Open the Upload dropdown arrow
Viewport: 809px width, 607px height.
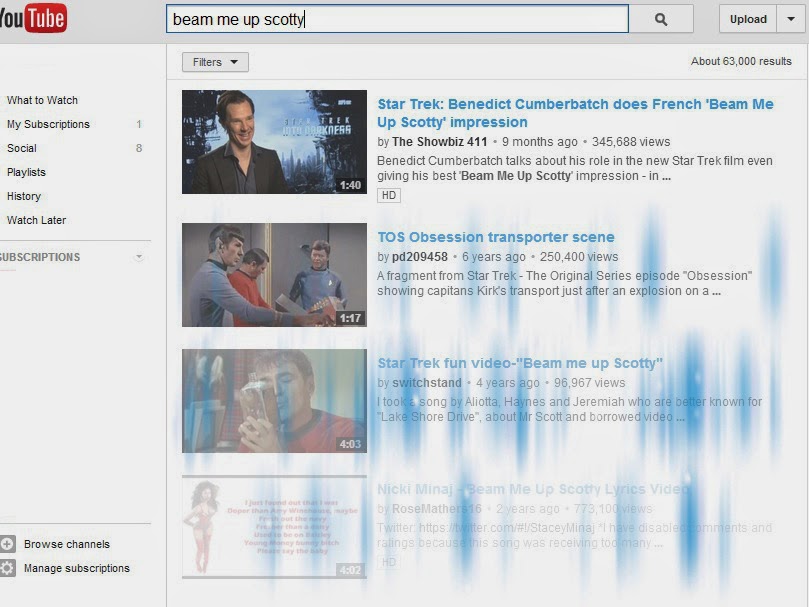point(791,19)
